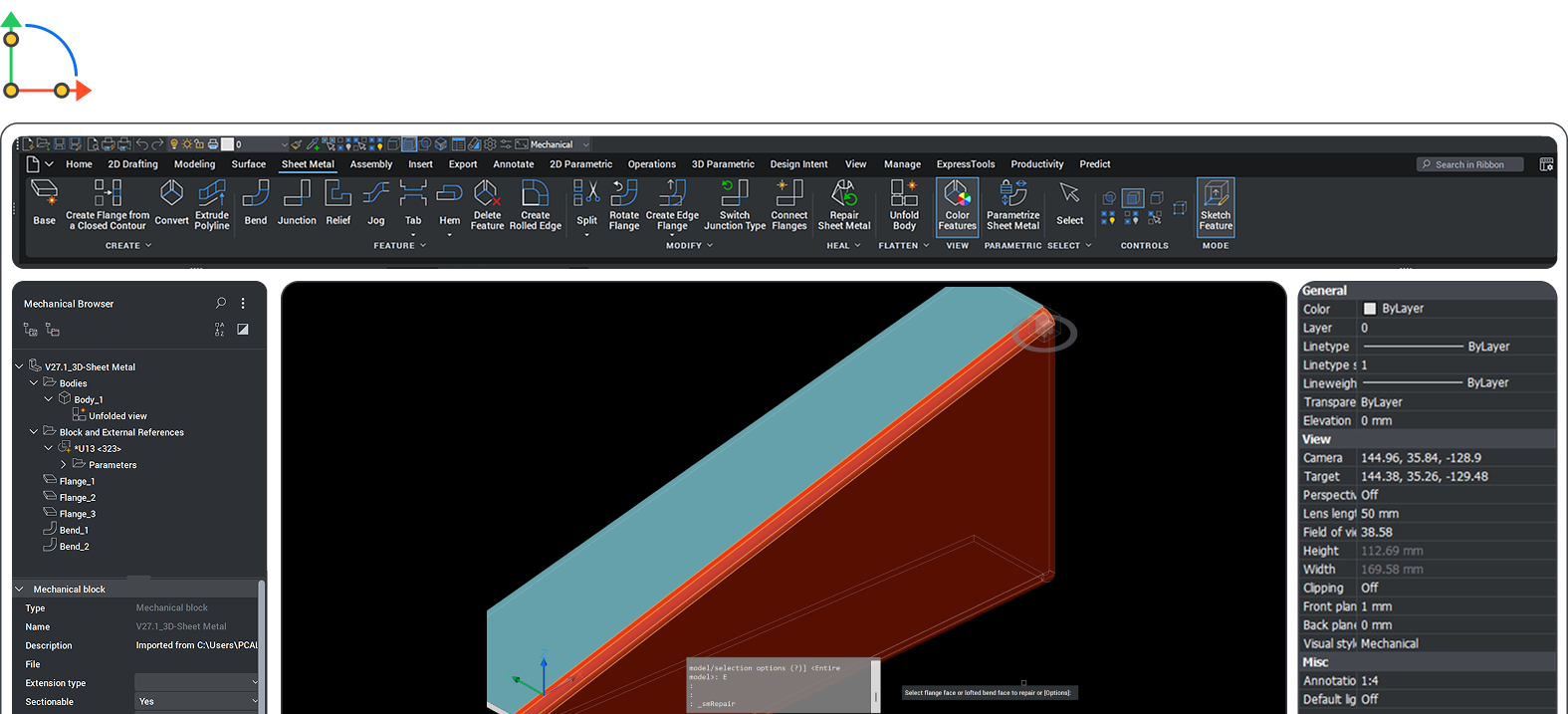
Task: Click the Connect Flanges tool
Action: click(x=789, y=204)
